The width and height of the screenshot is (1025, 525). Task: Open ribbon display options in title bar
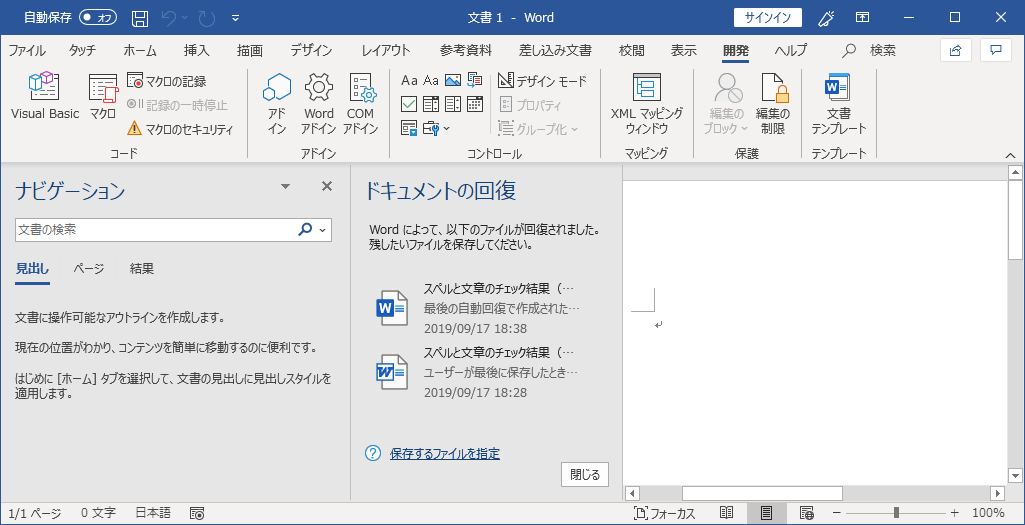[863, 18]
